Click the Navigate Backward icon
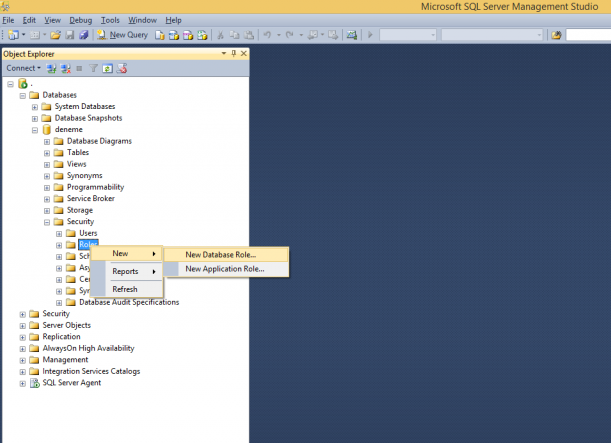 [x=313, y=35]
